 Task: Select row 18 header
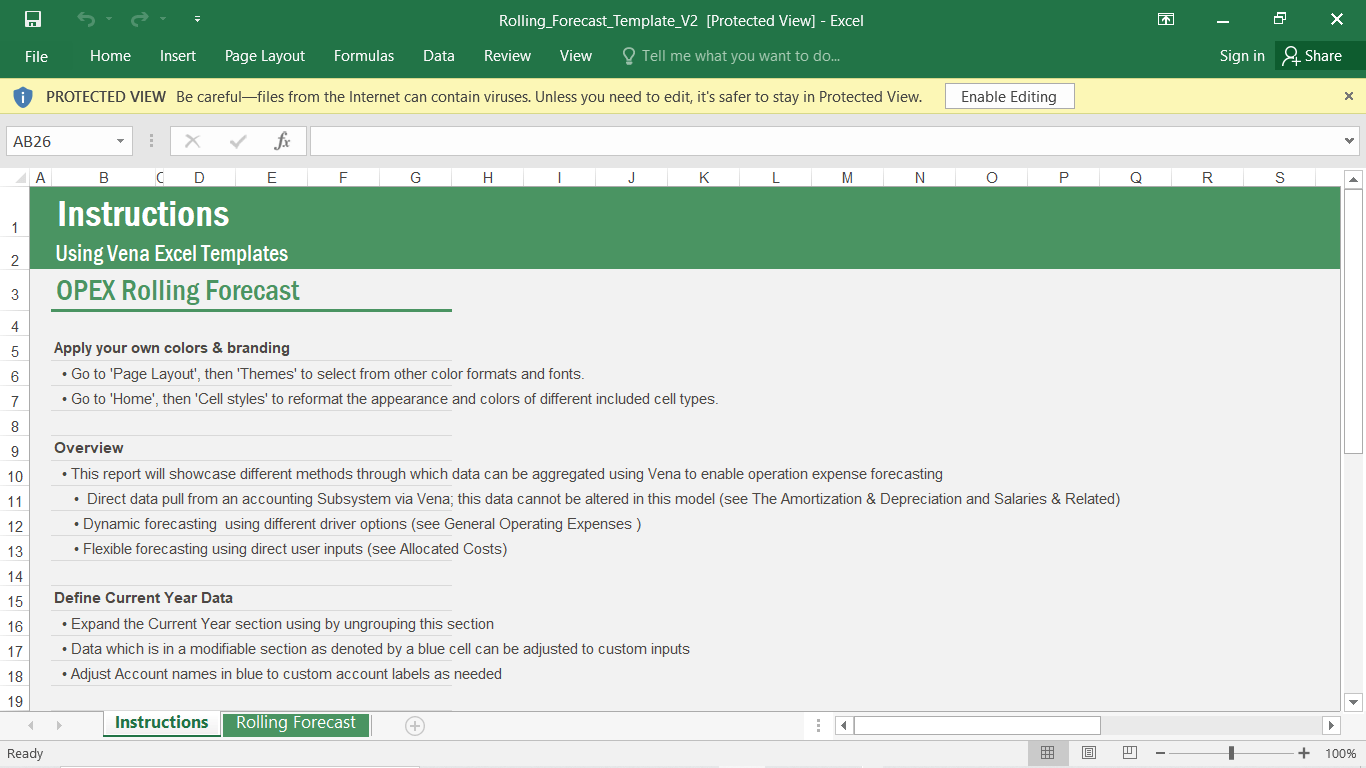[x=15, y=676]
